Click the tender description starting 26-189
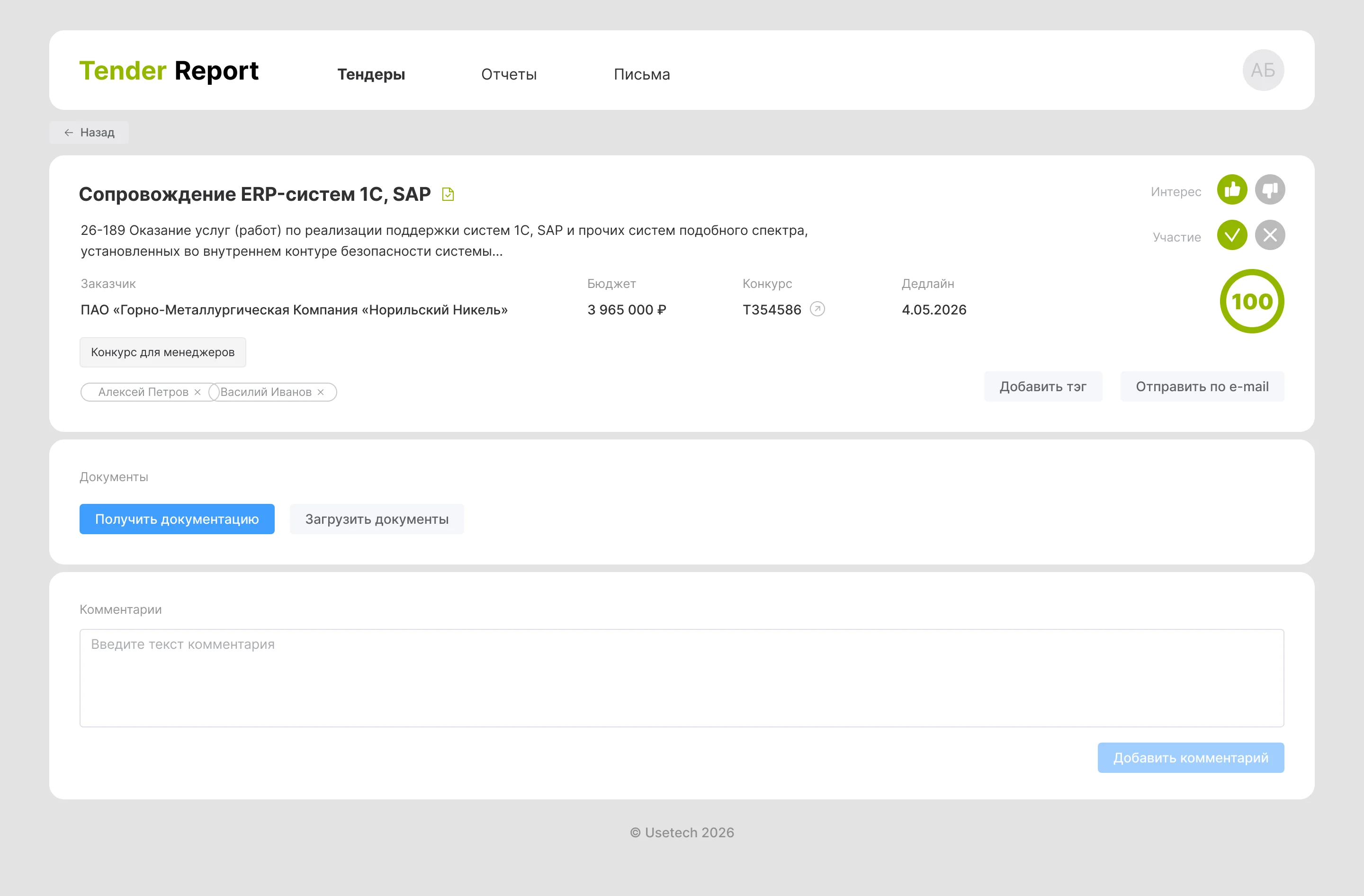Screen dimensions: 1364x896 pyautogui.click(x=444, y=241)
